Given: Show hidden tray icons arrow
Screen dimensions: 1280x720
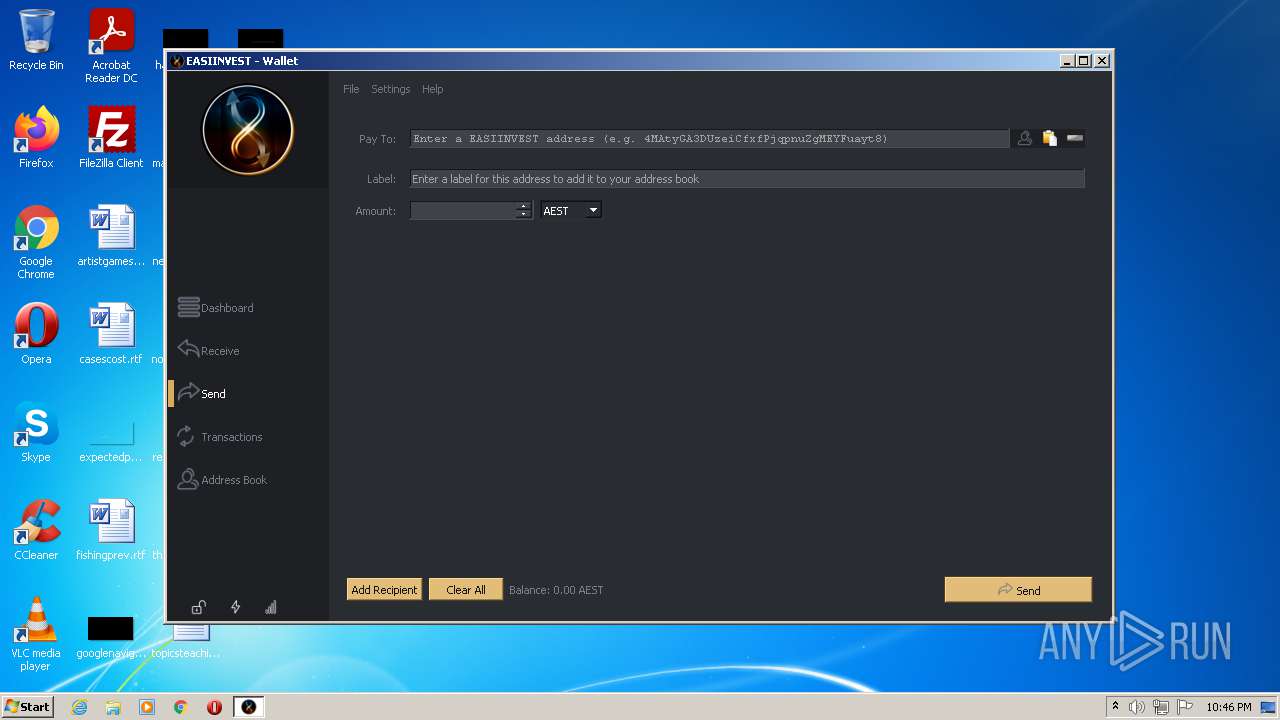Looking at the screenshot, I should point(1115,707).
